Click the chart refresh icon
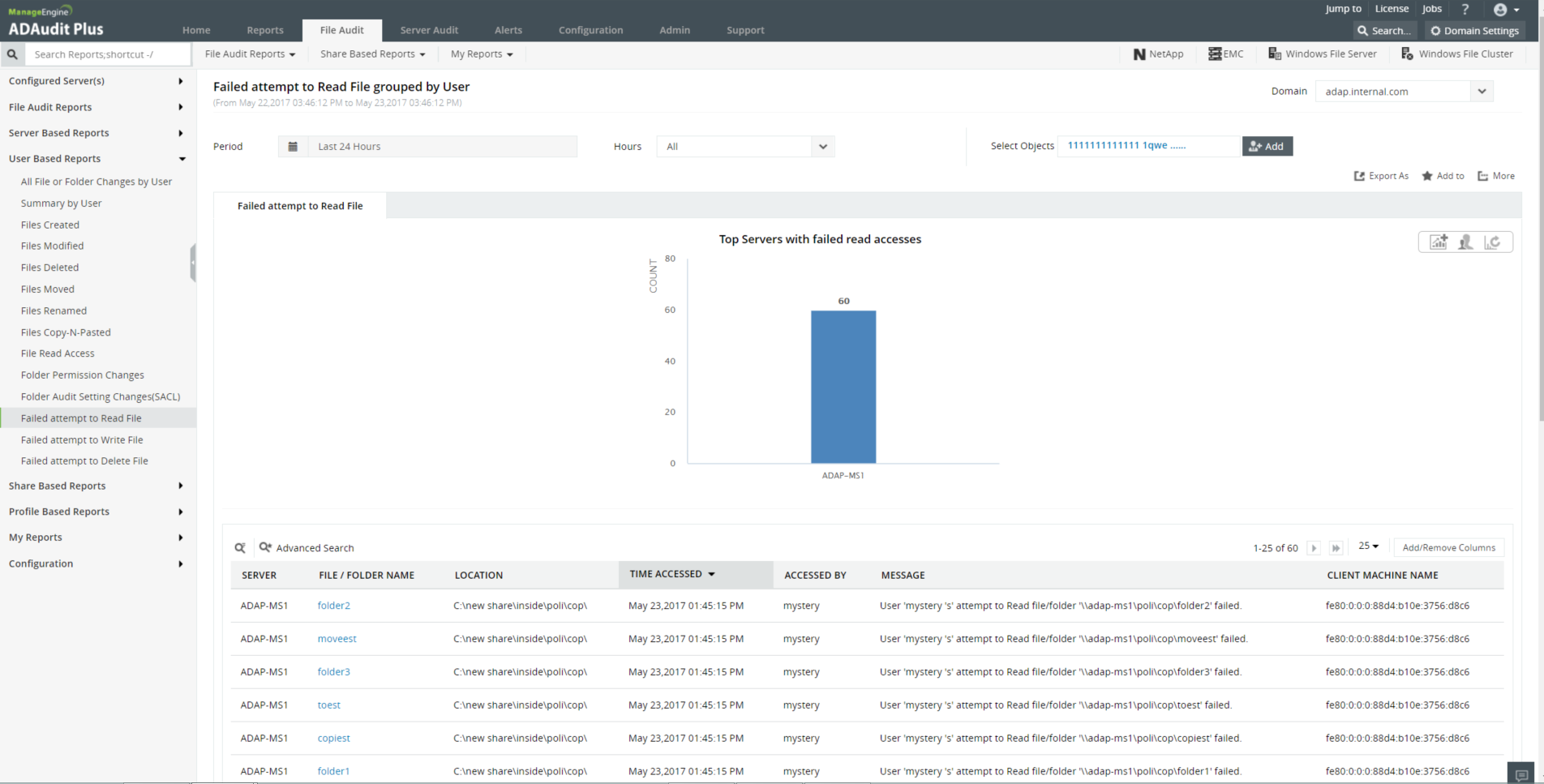The height and width of the screenshot is (784, 1544). pos(1492,242)
